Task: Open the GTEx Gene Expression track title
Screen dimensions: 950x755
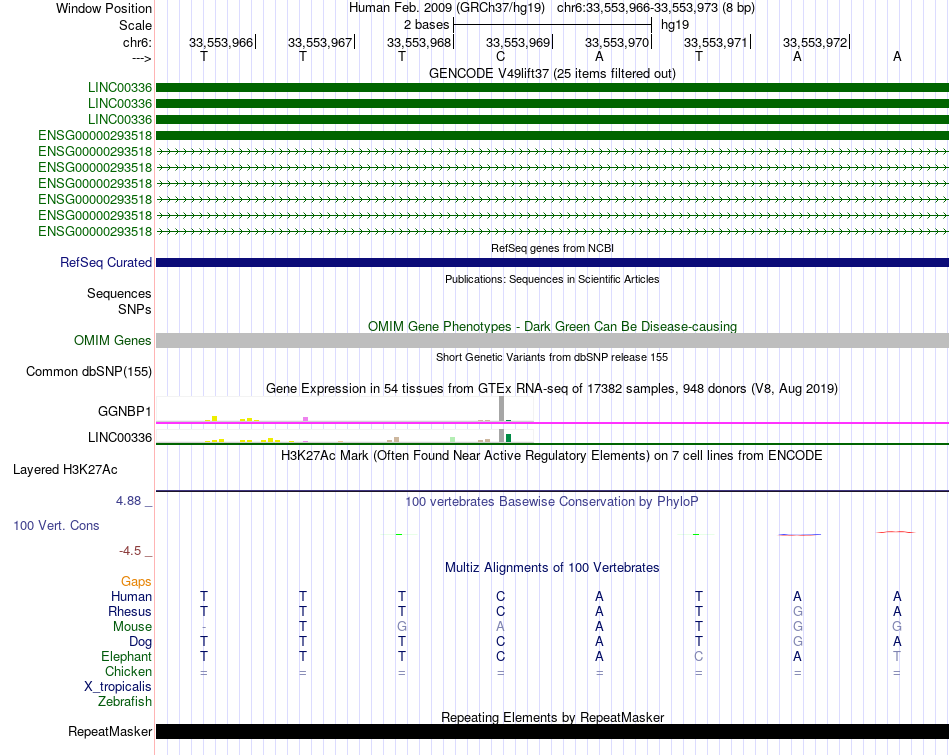Action: pos(552,388)
